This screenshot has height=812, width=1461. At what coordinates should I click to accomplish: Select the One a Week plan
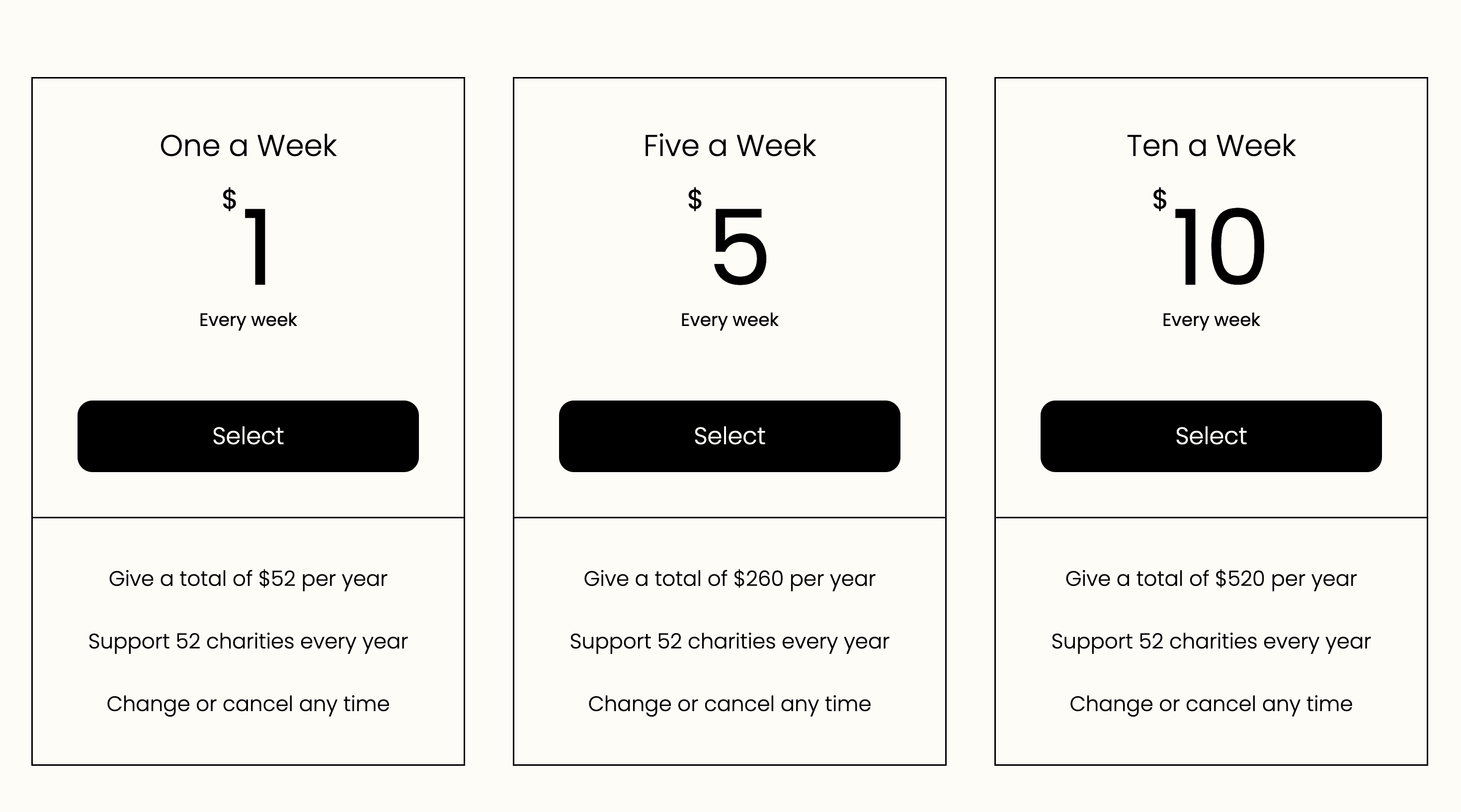[248, 436]
